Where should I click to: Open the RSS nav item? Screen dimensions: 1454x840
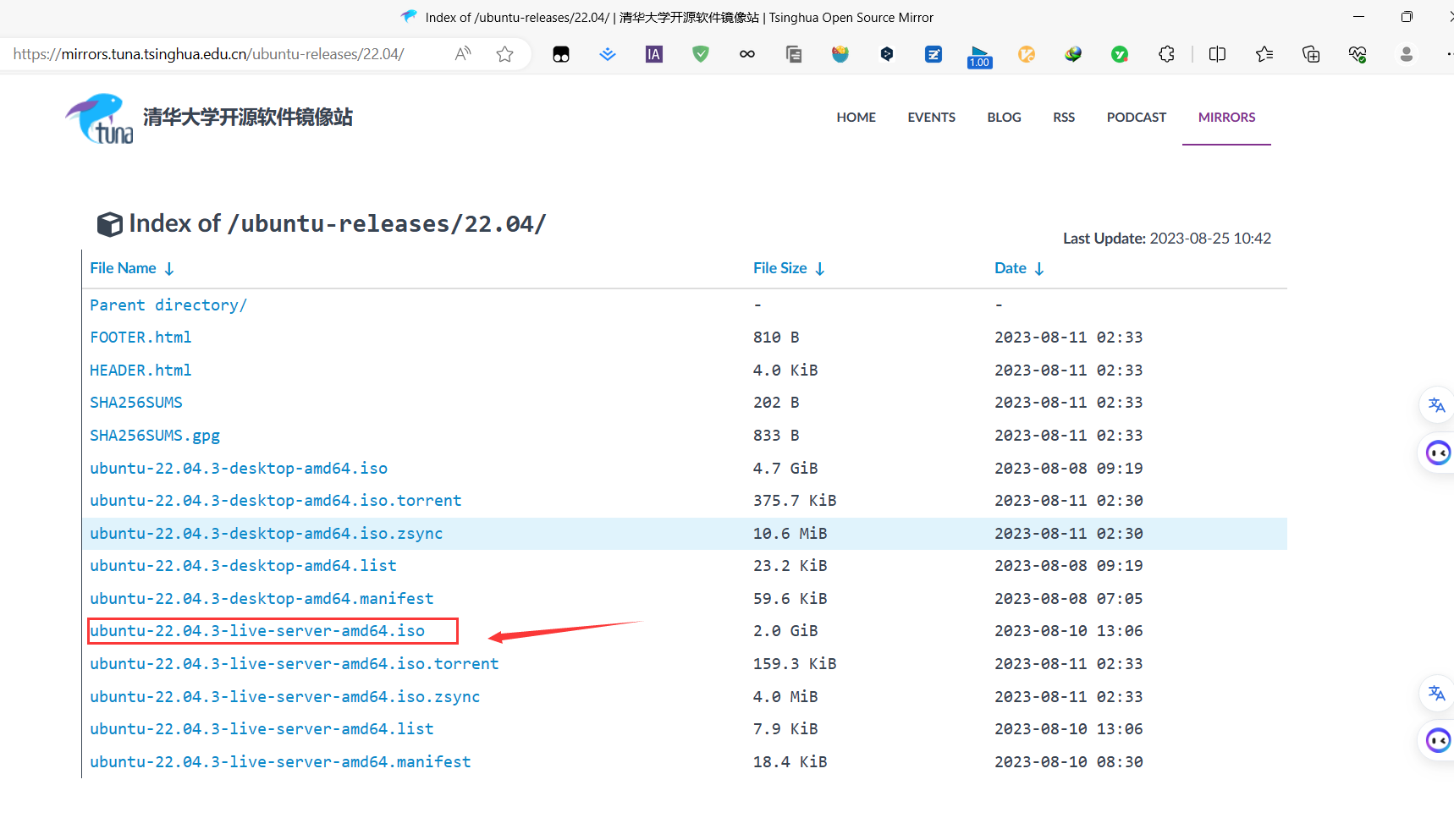(x=1064, y=118)
